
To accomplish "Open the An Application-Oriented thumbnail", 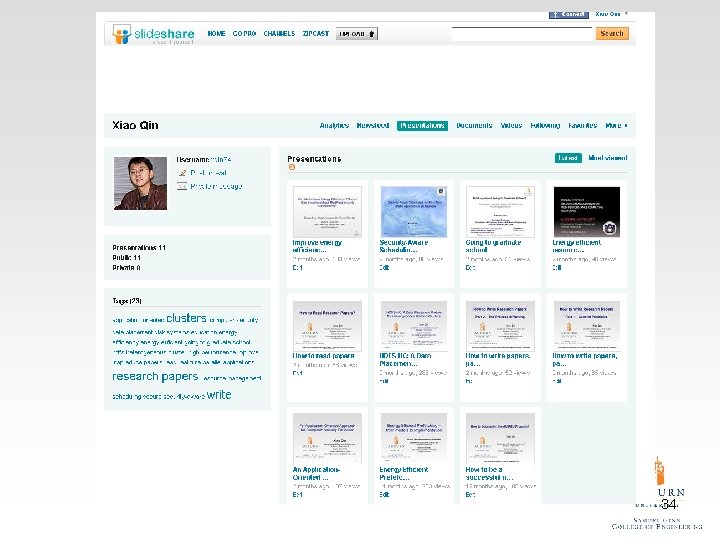I will (x=327, y=439).
